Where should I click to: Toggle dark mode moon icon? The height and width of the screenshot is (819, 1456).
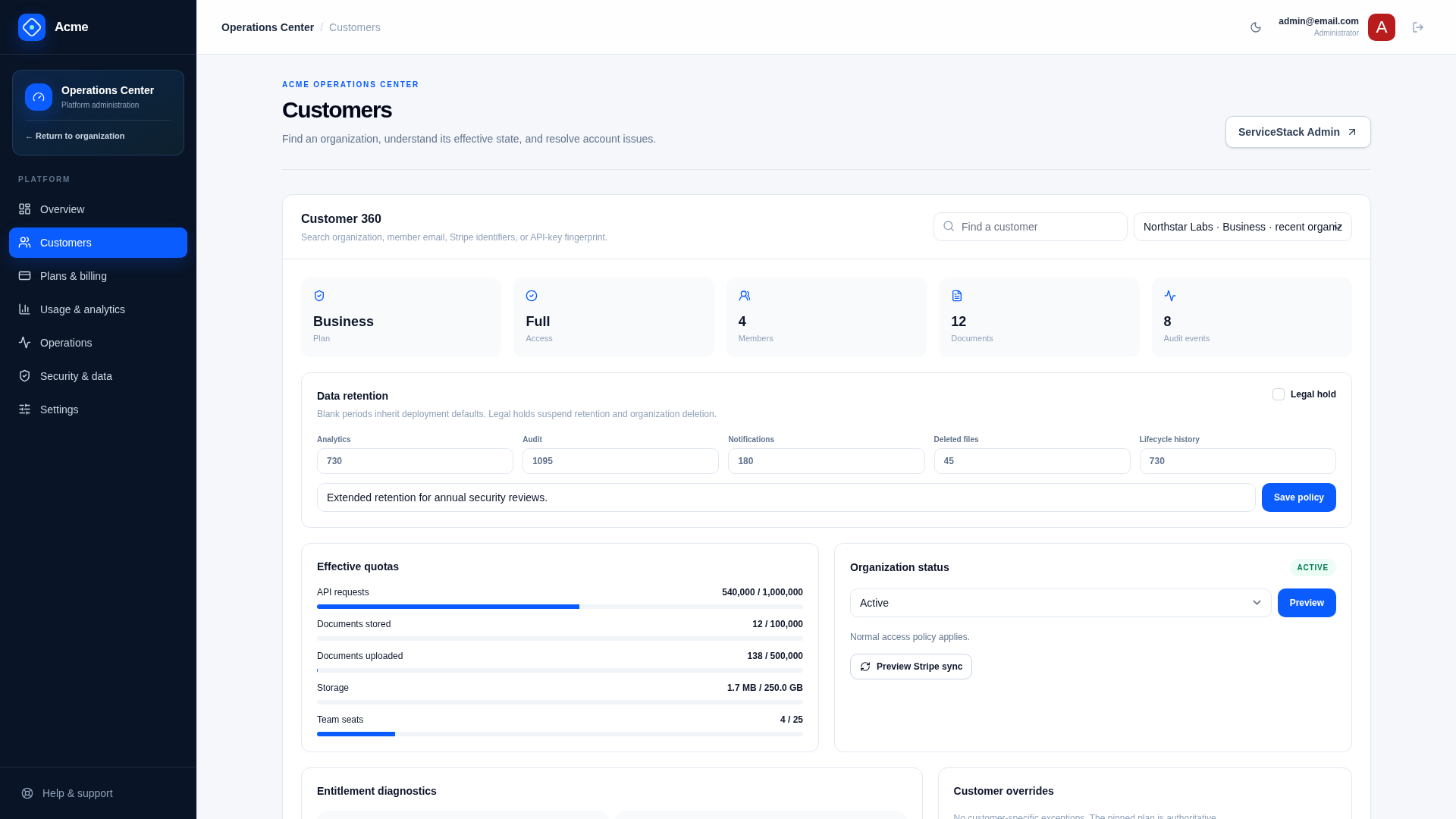[1256, 27]
